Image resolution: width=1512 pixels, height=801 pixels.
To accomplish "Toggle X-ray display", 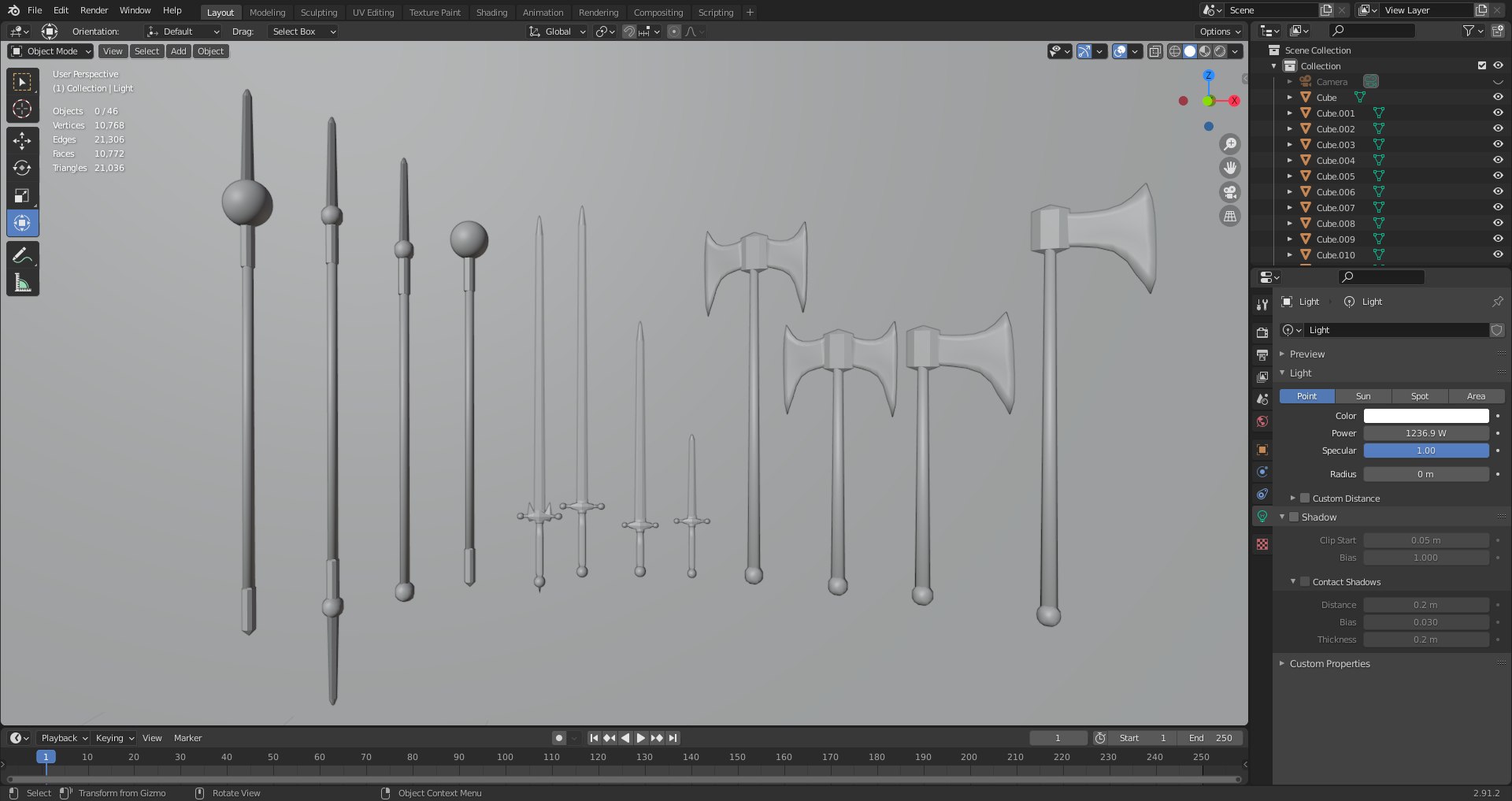I will coord(1155,51).
